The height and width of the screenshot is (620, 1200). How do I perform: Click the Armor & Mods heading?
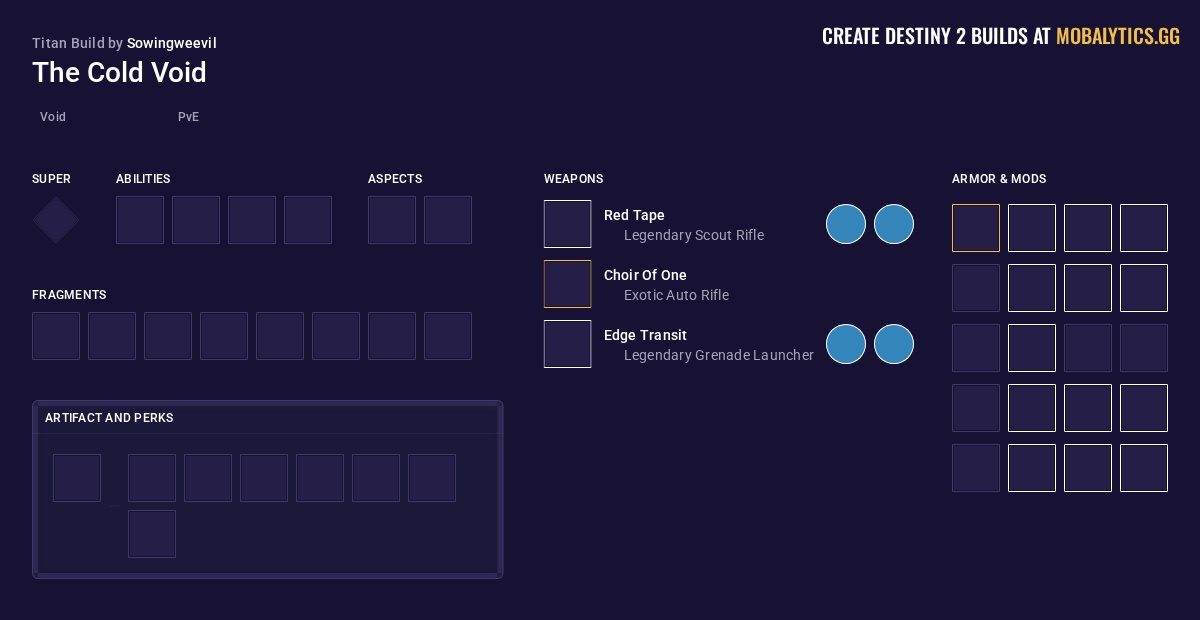pos(999,179)
